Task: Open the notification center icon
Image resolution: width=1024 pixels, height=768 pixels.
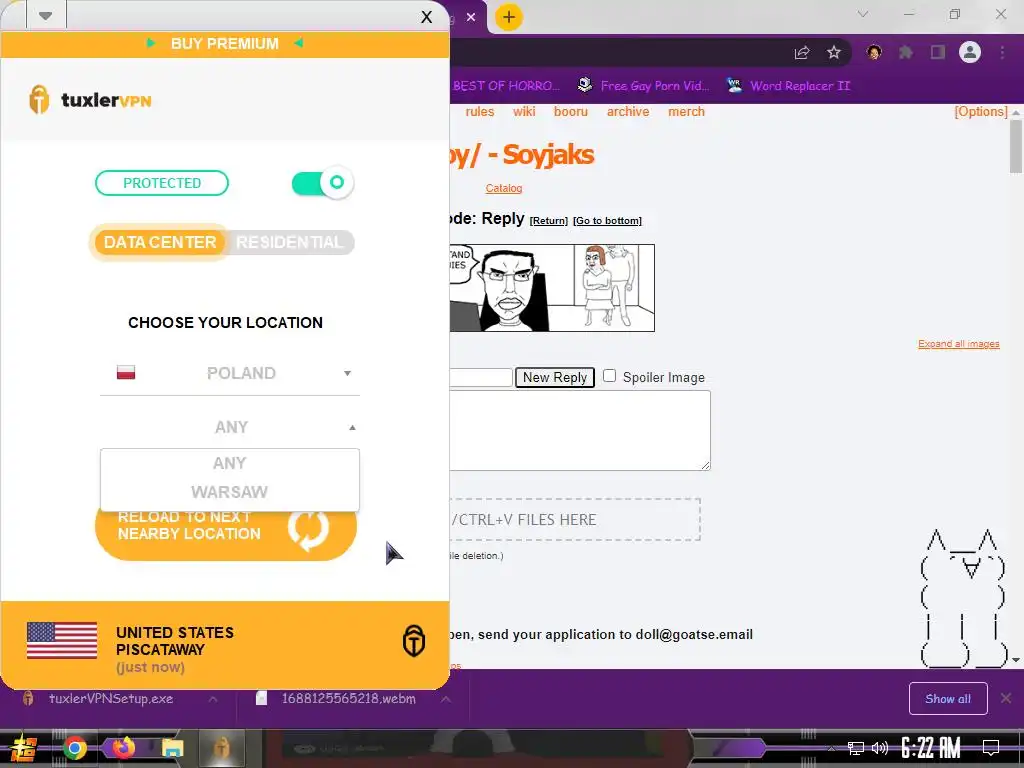Action: 991,748
